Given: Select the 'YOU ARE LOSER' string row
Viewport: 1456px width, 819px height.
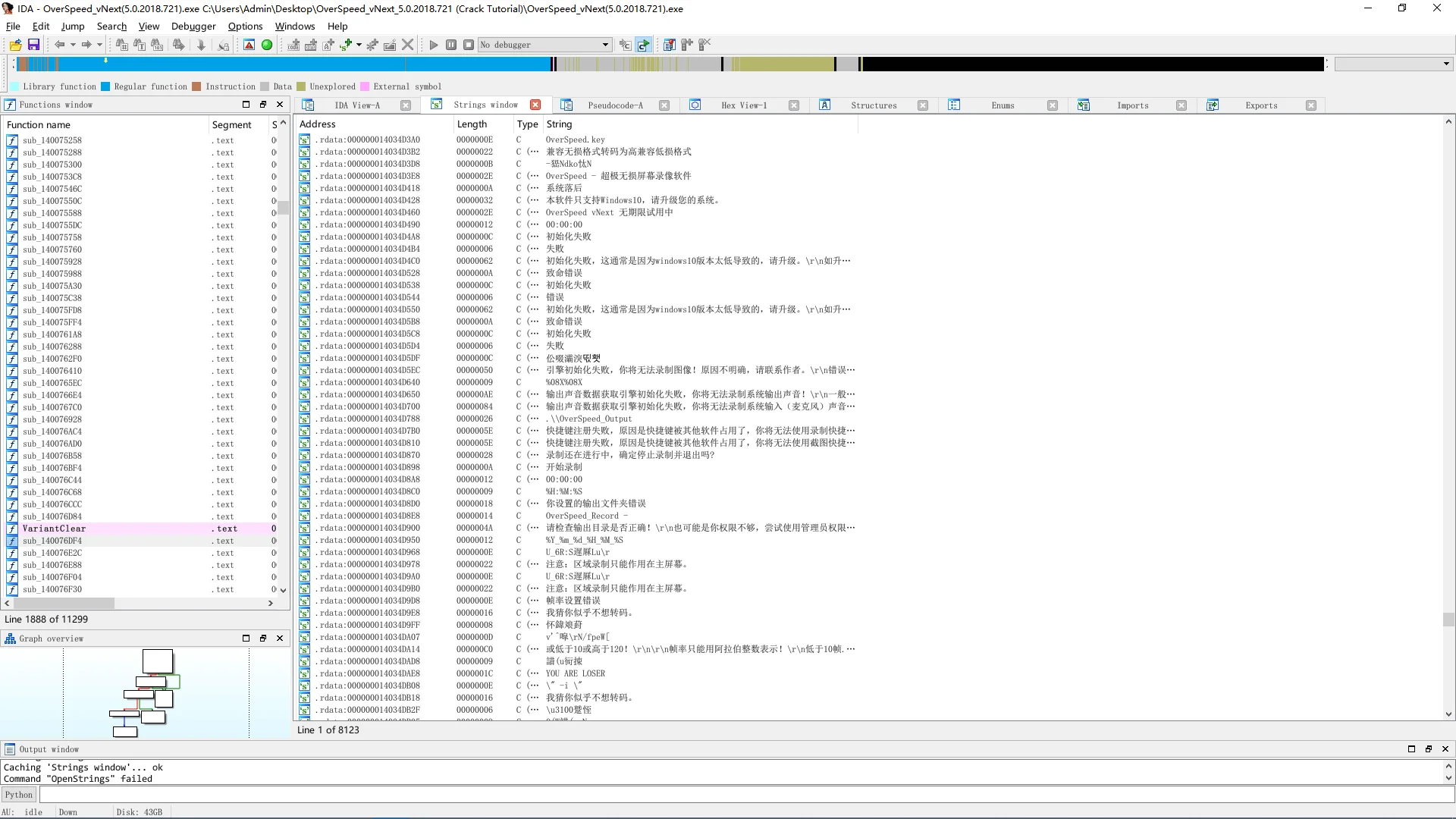Looking at the screenshot, I should tap(576, 673).
